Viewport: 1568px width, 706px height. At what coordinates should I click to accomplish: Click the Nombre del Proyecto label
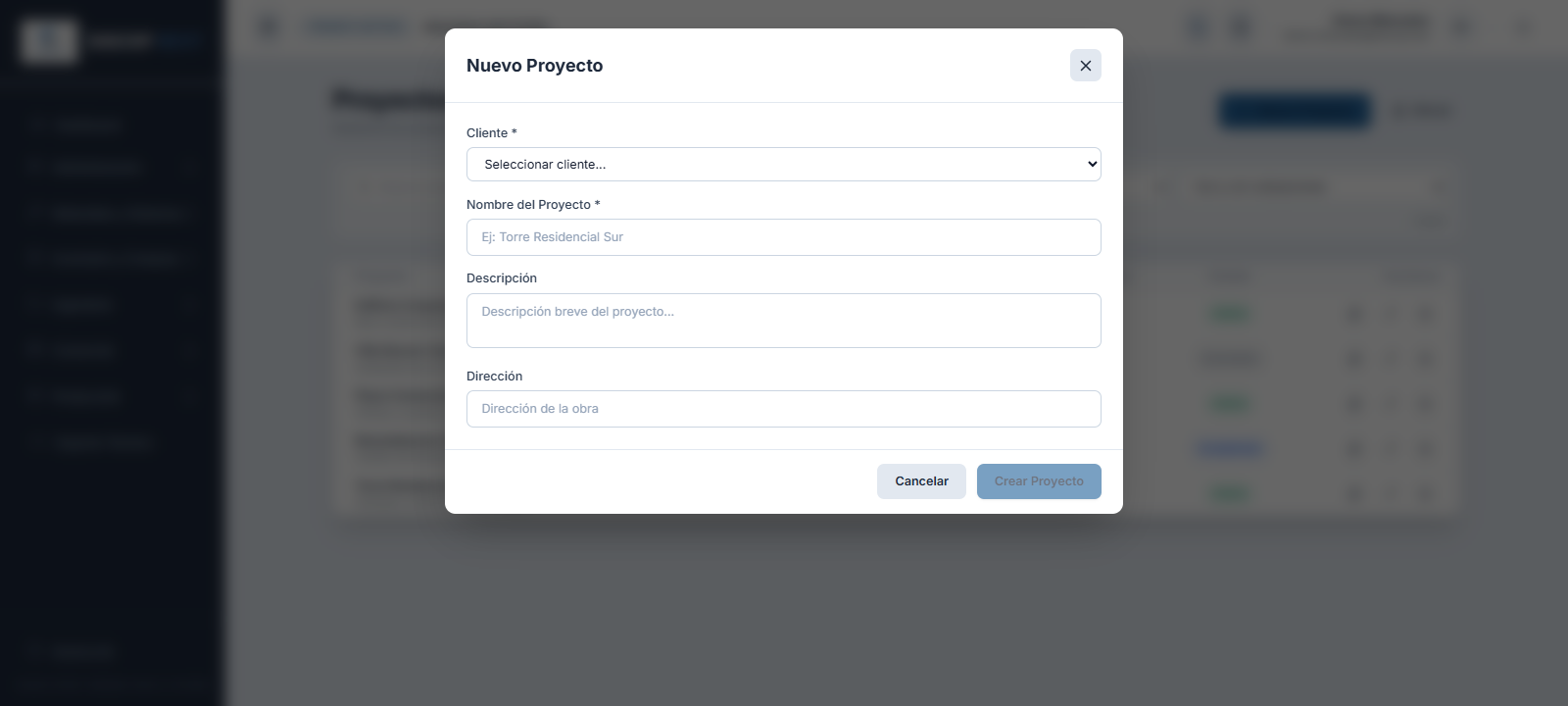pyautogui.click(x=533, y=205)
